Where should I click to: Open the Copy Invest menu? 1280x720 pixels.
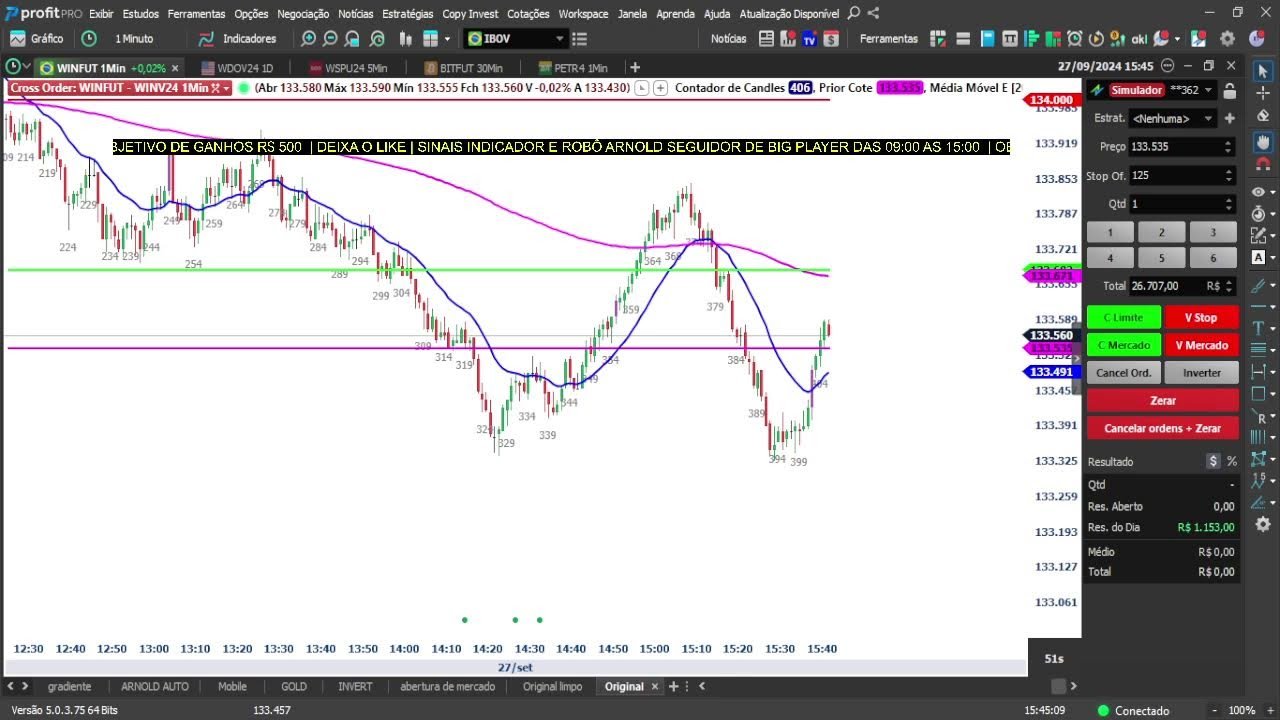tap(470, 14)
